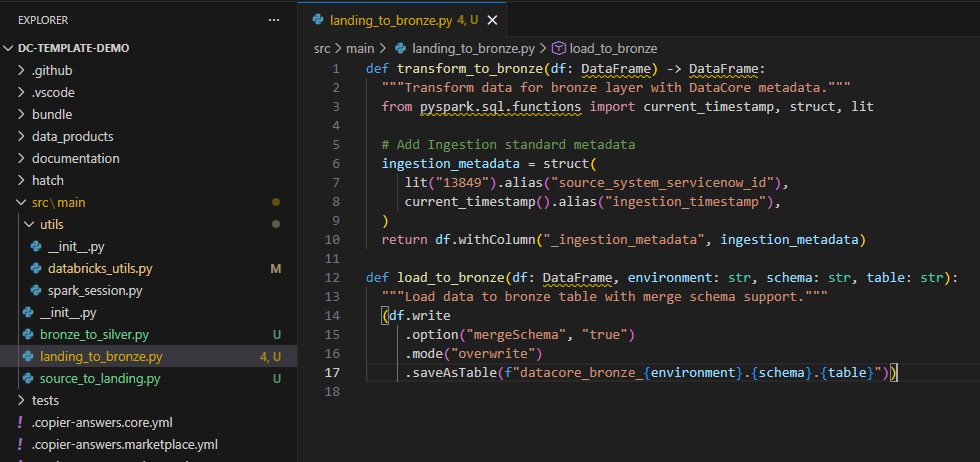Viewport: 980px width, 462px height.
Task: Open the Explorer more actions ellipsis
Action: (x=274, y=20)
